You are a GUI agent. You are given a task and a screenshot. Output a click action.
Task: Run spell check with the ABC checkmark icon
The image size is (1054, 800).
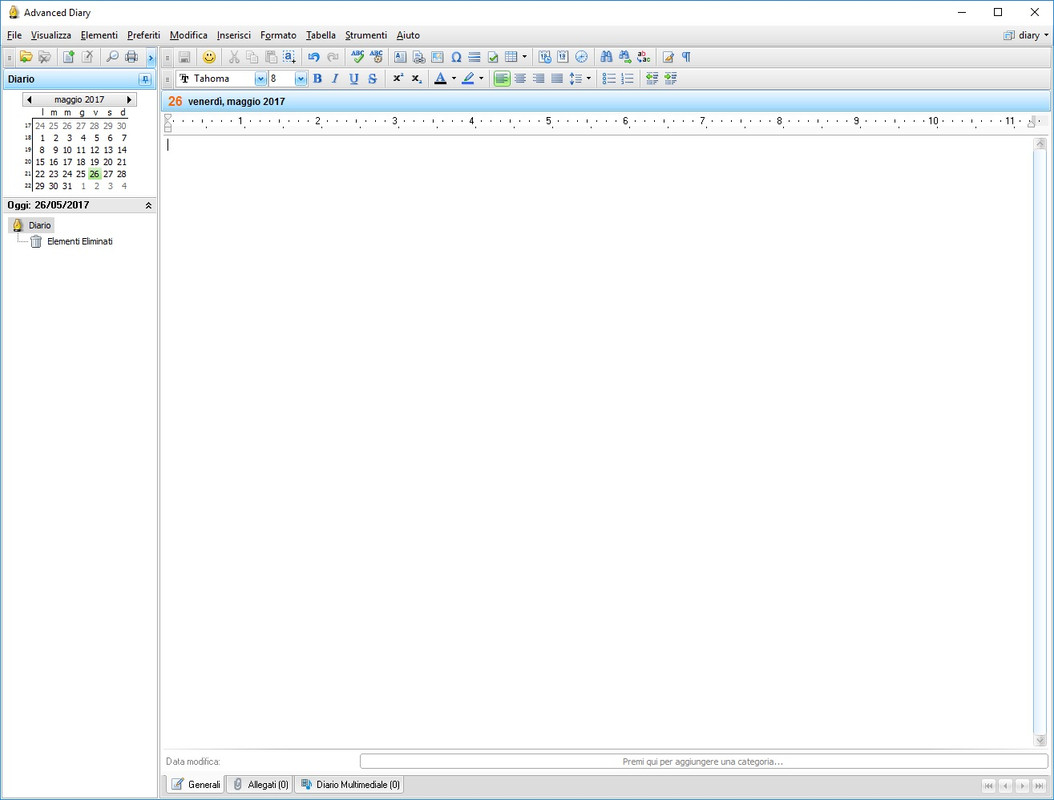[358, 57]
